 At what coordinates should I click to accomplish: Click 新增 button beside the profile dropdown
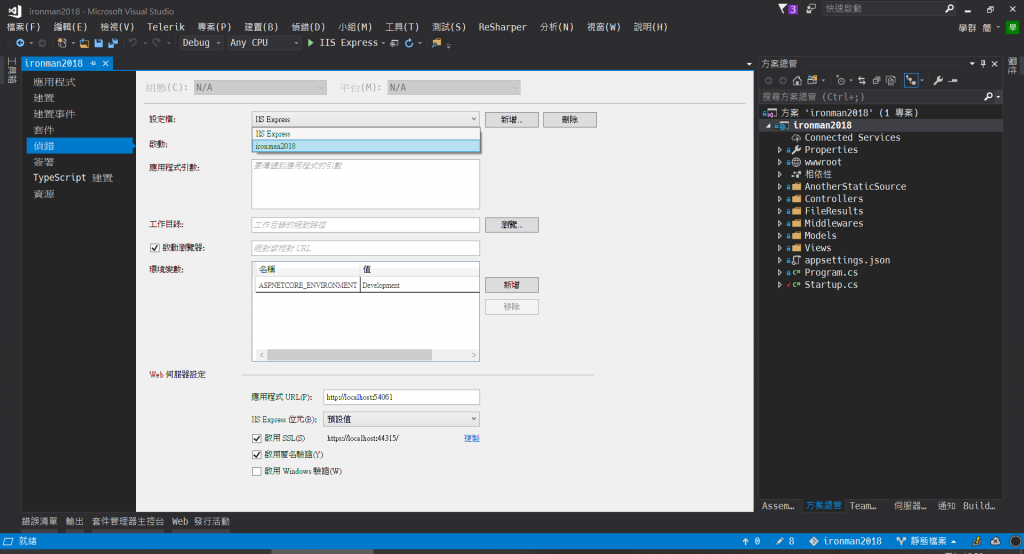(x=512, y=120)
